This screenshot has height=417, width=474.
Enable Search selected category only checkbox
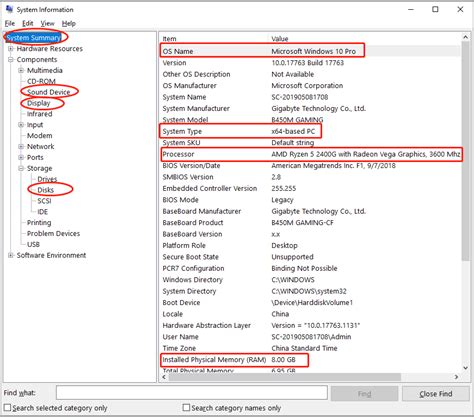pyautogui.click(x=7, y=408)
